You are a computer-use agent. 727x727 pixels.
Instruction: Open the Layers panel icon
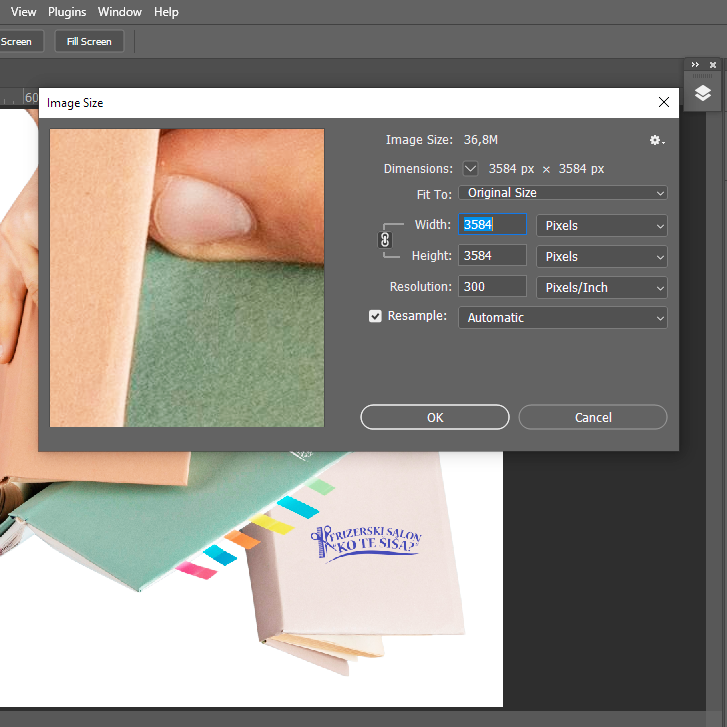703,94
